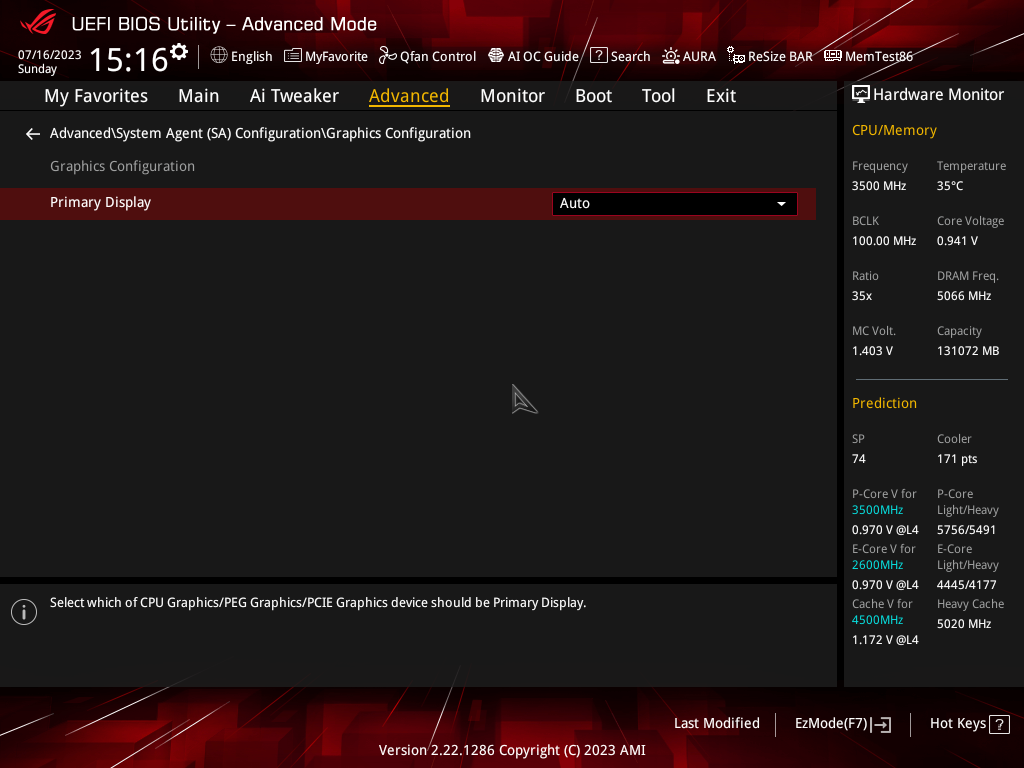Screen dimensions: 1024x768
Task: Click the ROG logo icon
Action: pyautogui.click(x=38, y=23)
